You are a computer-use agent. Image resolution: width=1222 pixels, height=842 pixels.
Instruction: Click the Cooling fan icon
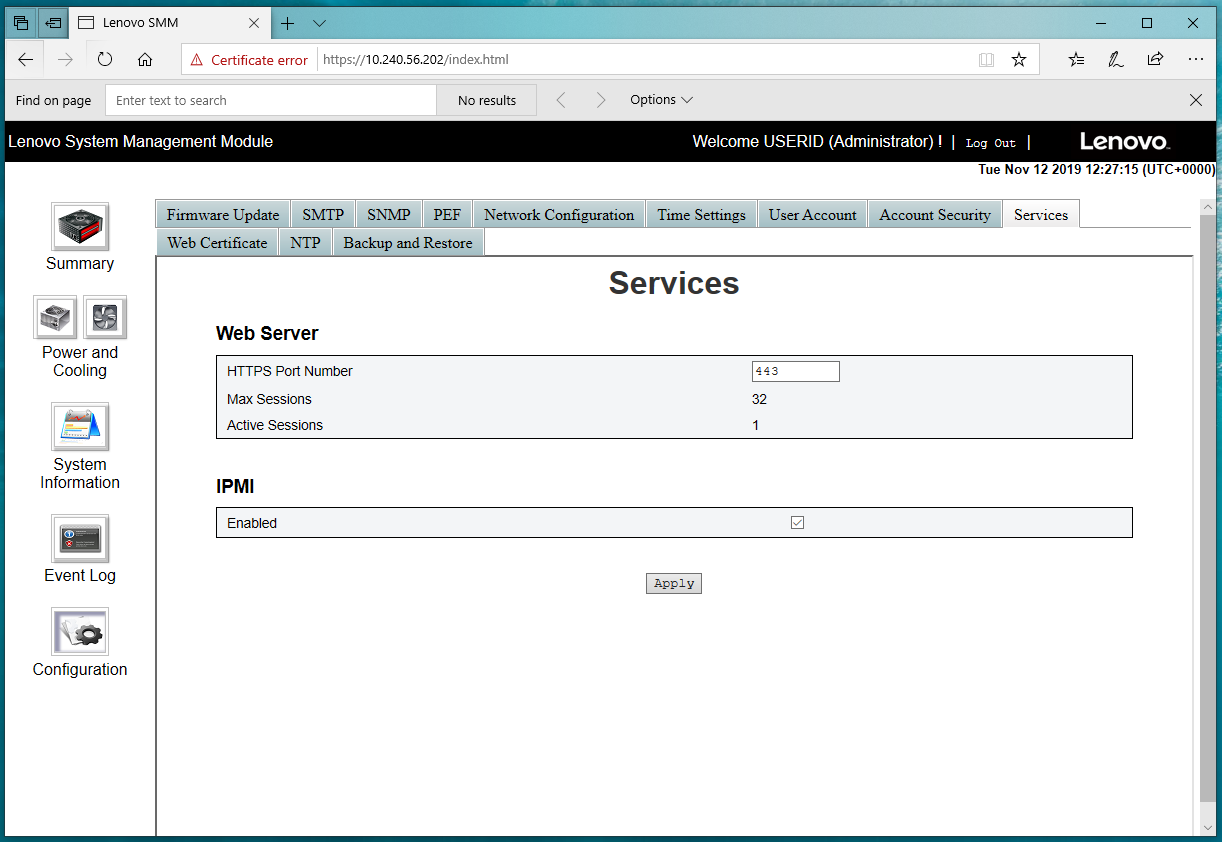(104, 318)
